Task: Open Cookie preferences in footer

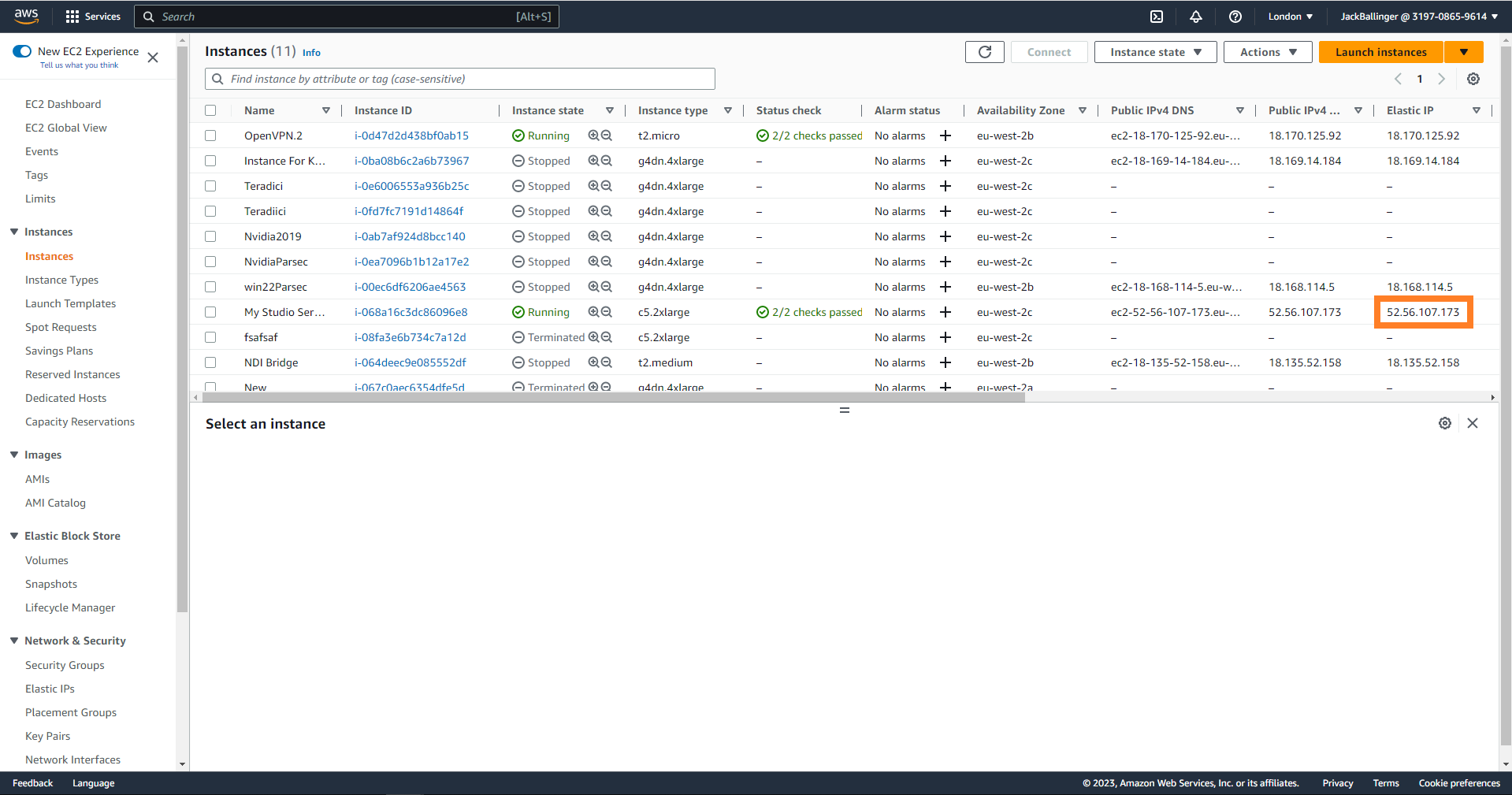Action: click(1459, 783)
